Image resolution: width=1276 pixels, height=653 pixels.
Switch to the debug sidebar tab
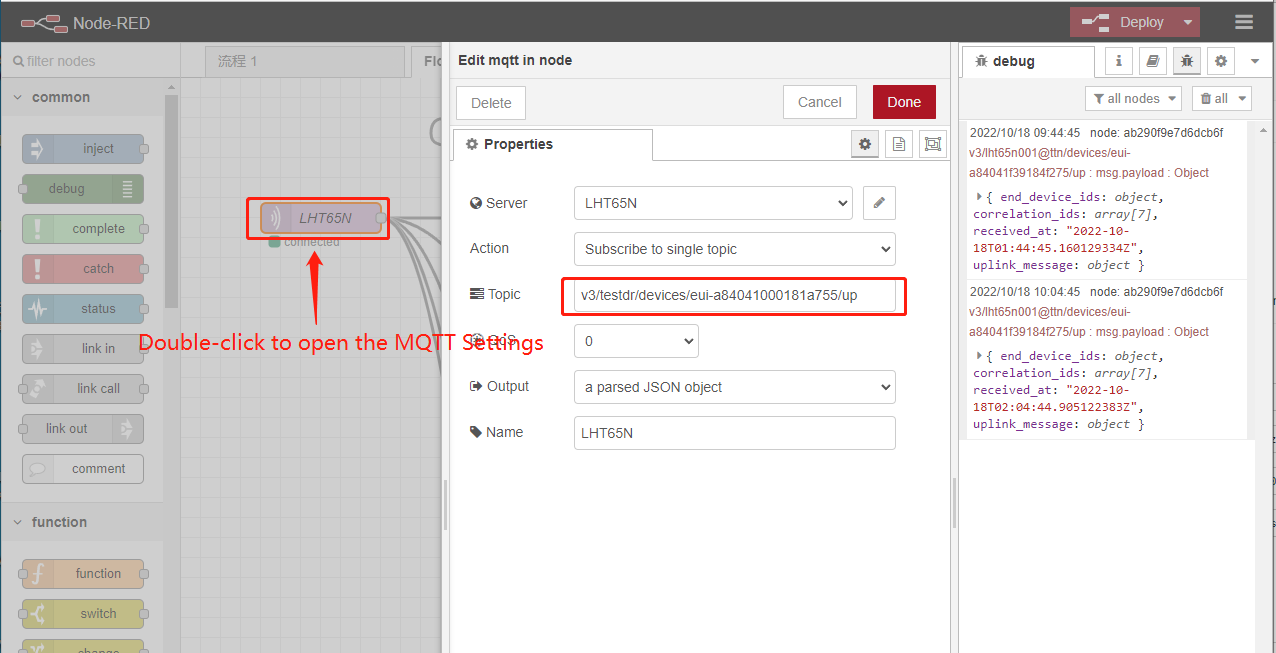pos(1029,61)
